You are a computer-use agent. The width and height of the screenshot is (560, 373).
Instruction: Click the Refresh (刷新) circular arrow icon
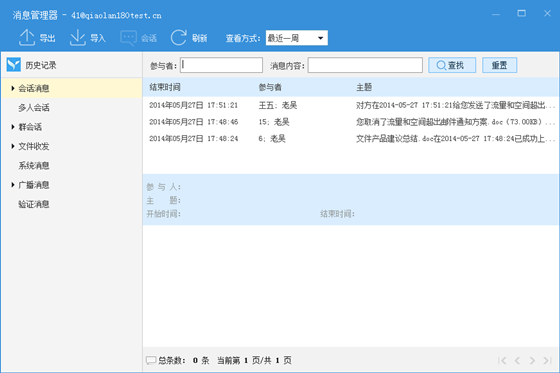179,38
